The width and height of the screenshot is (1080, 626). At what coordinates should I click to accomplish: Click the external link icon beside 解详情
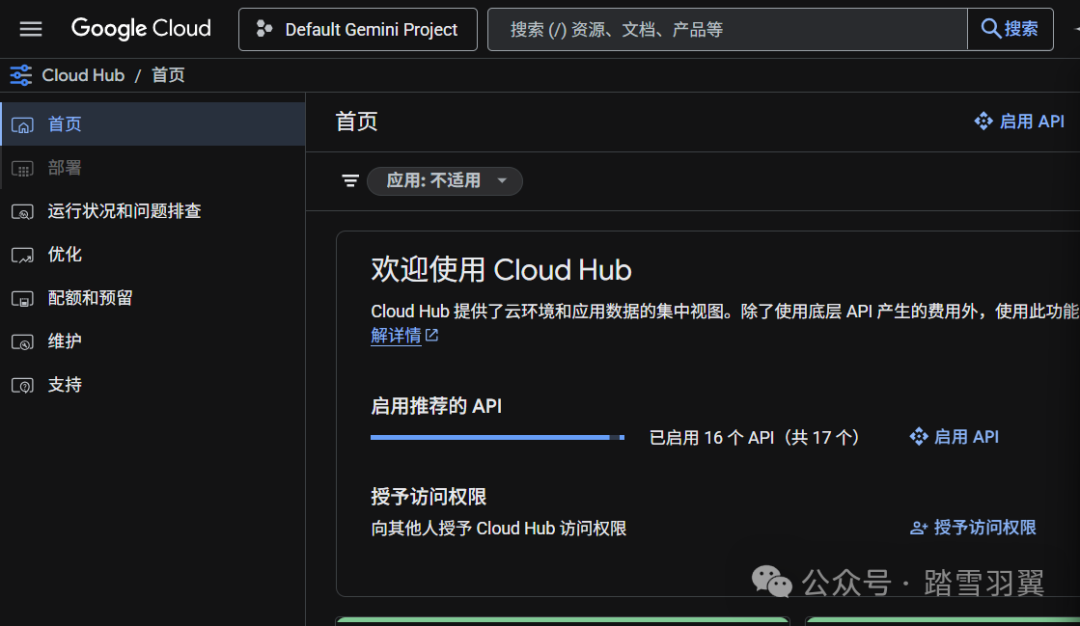(x=432, y=335)
